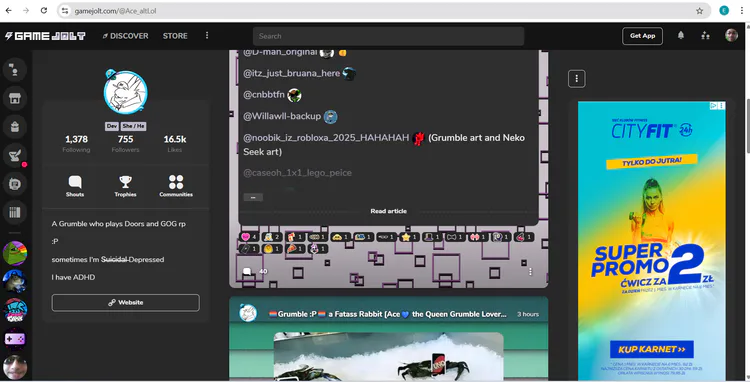Open the comments bubble with 40
Screen dimensions: 750x382
(x=254, y=271)
